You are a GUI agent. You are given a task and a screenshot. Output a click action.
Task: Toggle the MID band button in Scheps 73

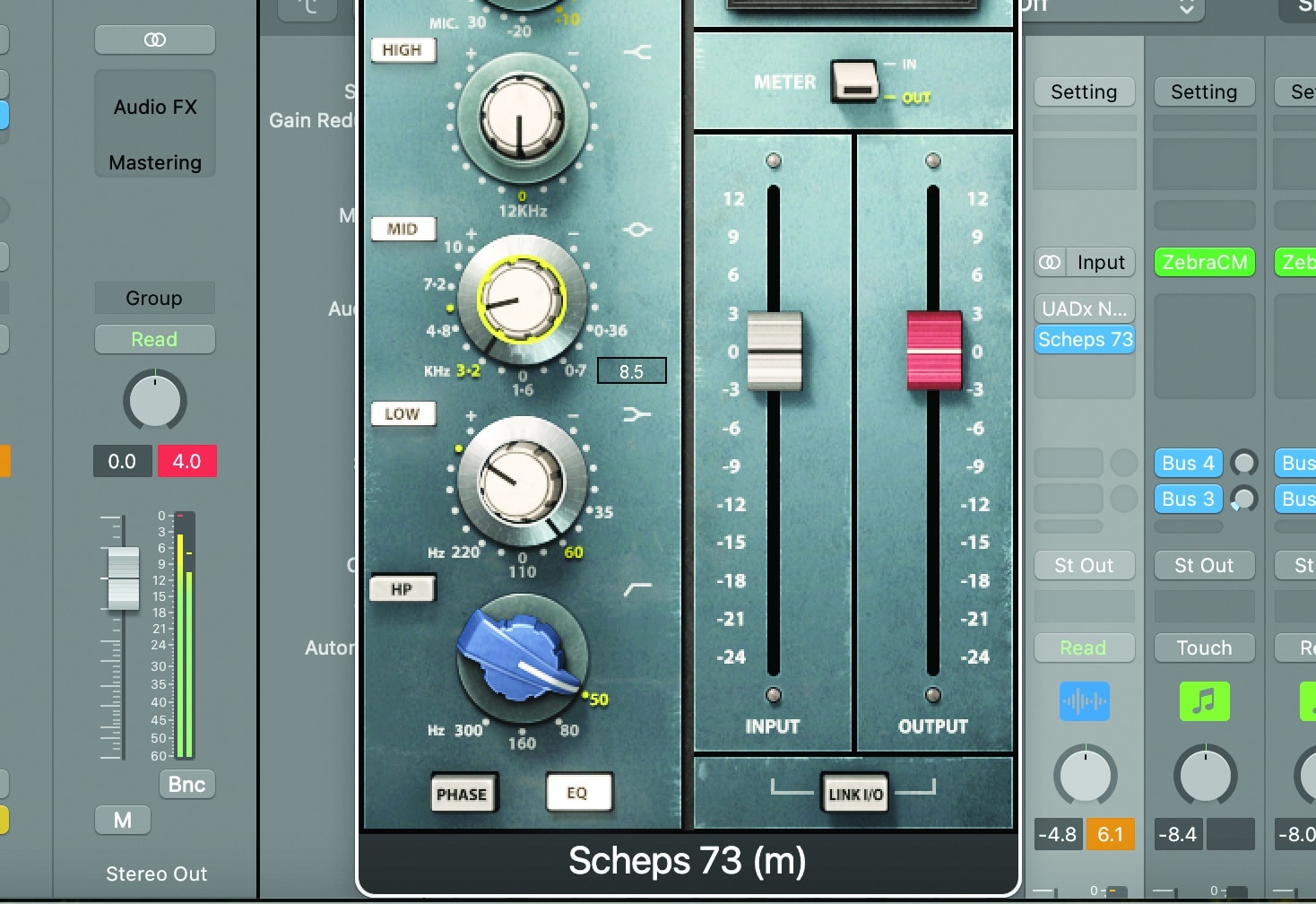[403, 229]
